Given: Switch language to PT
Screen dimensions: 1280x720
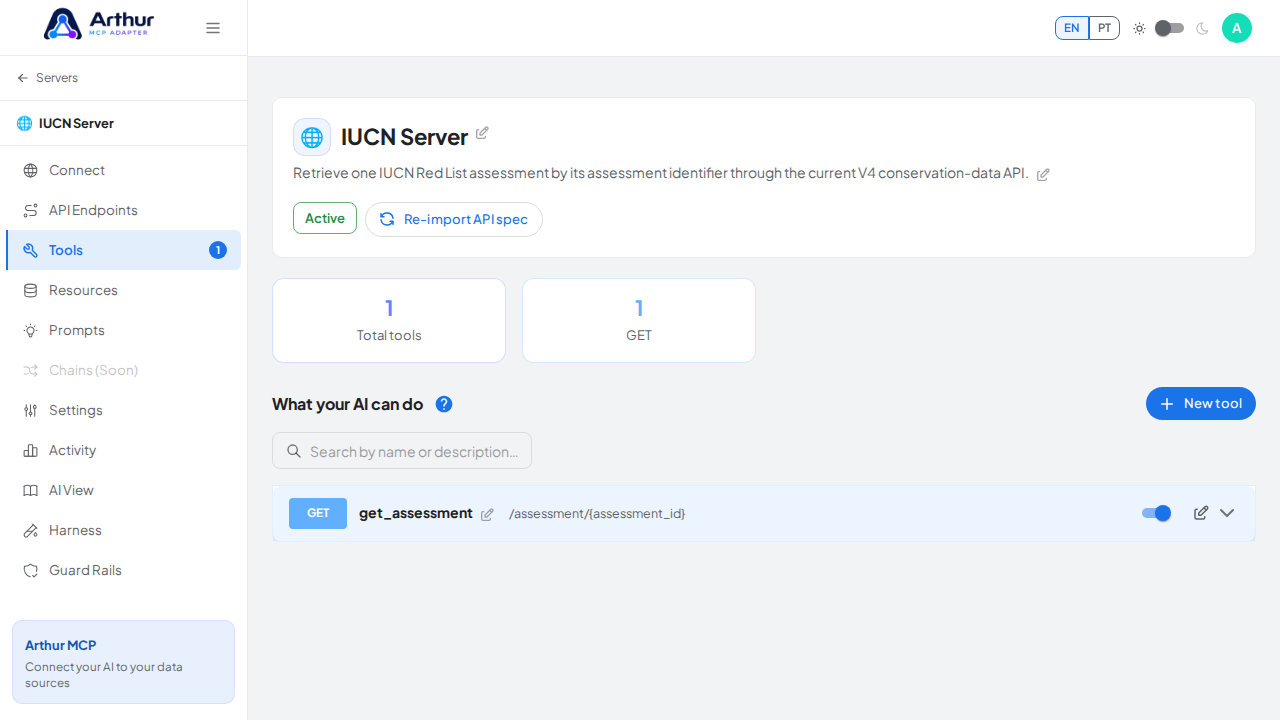Looking at the screenshot, I should (1104, 28).
